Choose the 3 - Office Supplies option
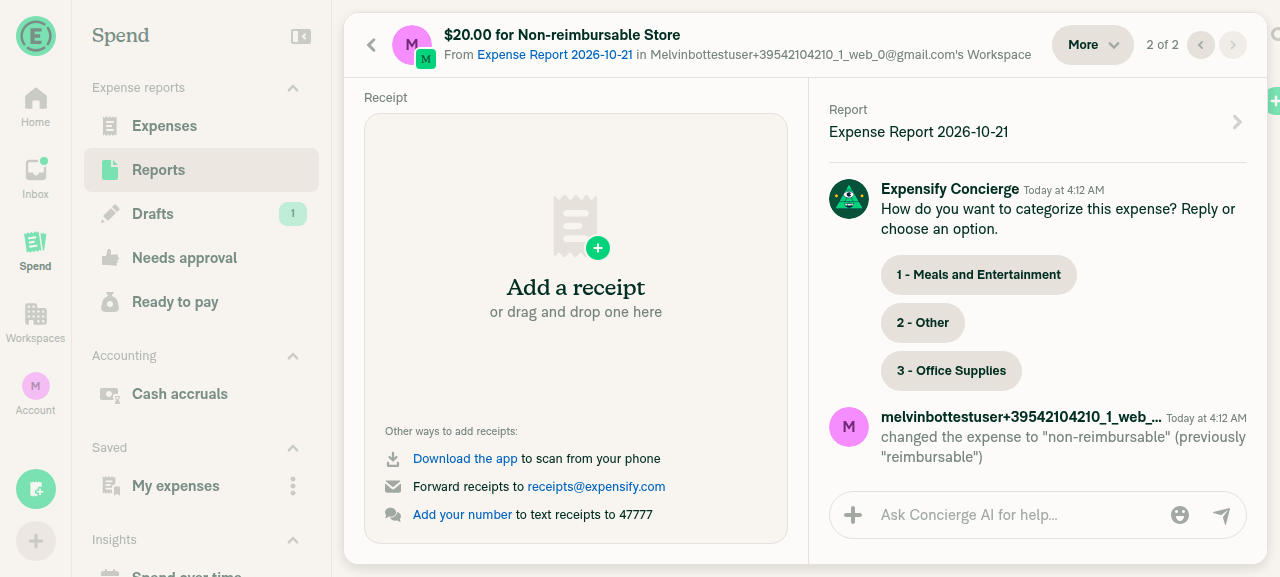 951,371
